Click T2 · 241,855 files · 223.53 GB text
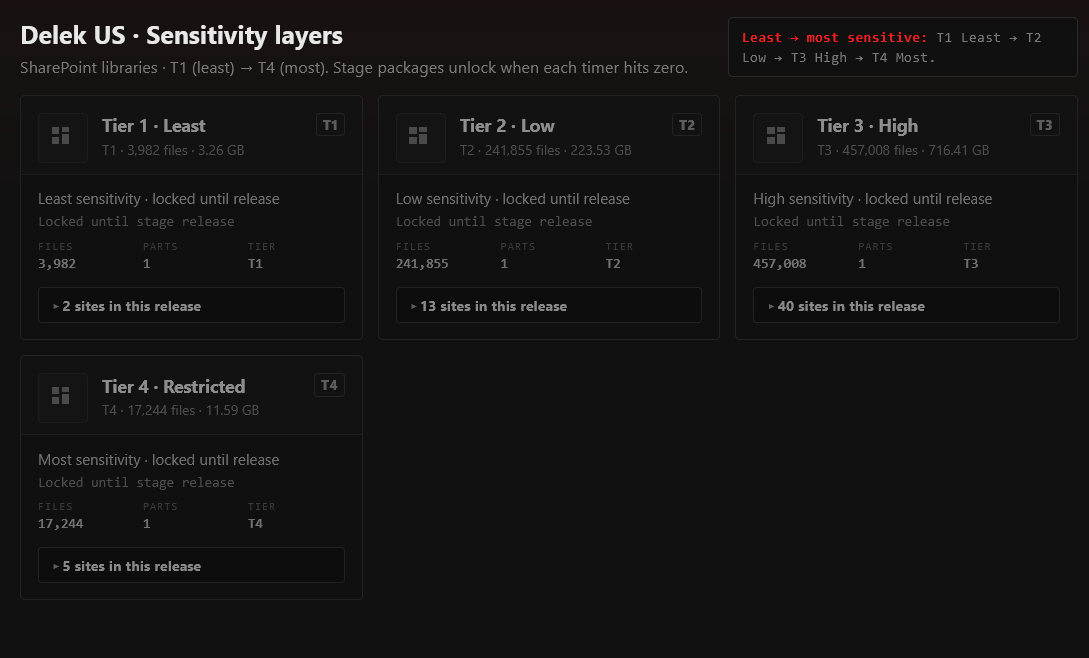Image resolution: width=1089 pixels, height=658 pixels. point(545,150)
